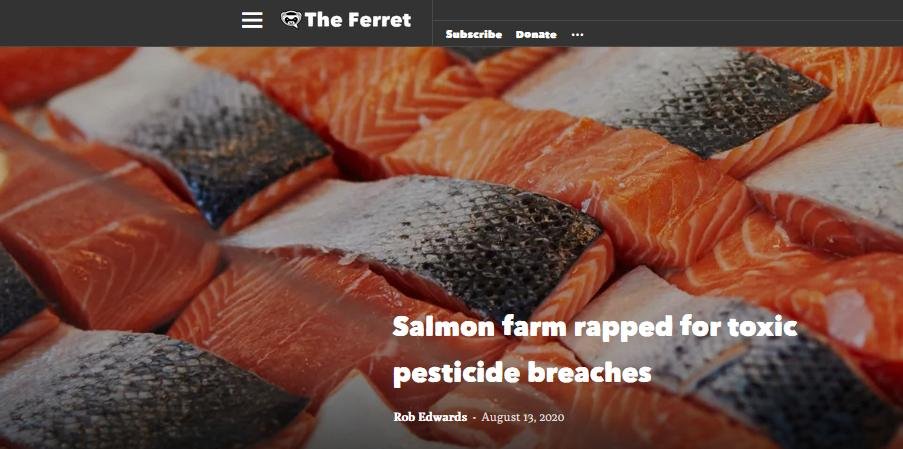Click "The Ferret" wordmark text
Screen dimensions: 903x449
coord(358,20)
